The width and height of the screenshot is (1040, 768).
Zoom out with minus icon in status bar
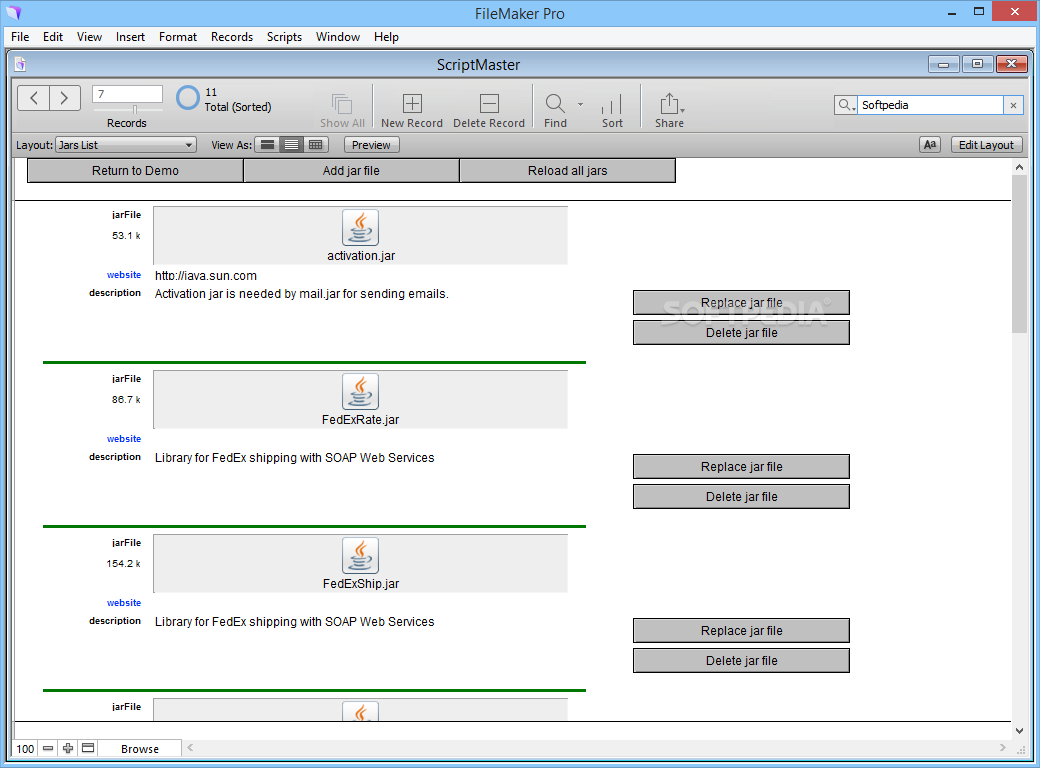tap(48, 748)
